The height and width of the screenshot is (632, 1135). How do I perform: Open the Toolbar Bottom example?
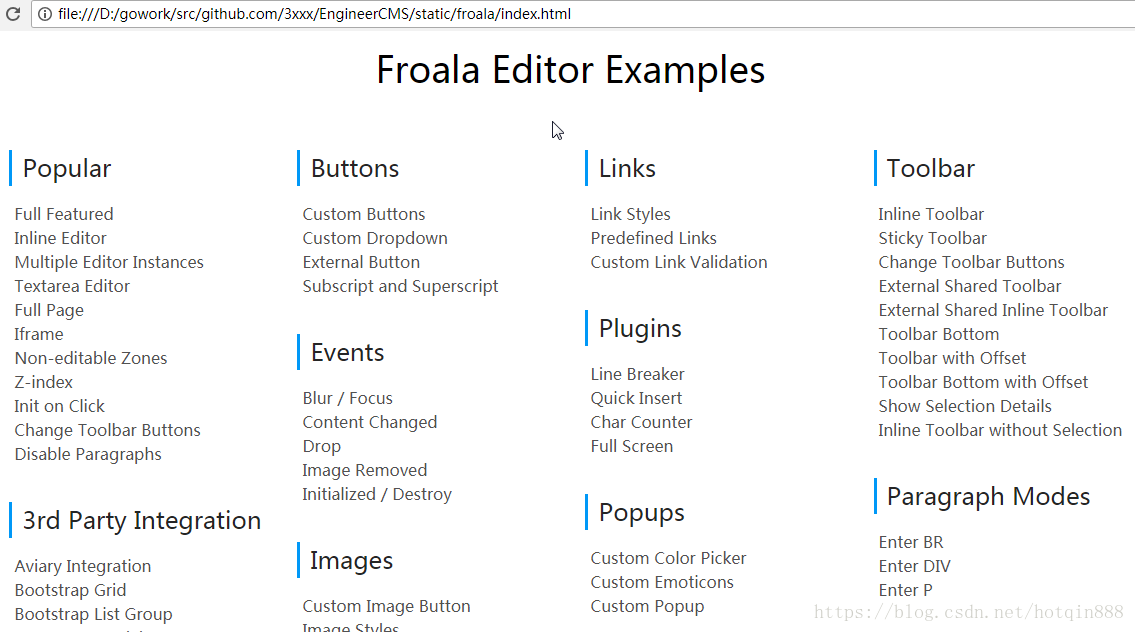click(938, 334)
